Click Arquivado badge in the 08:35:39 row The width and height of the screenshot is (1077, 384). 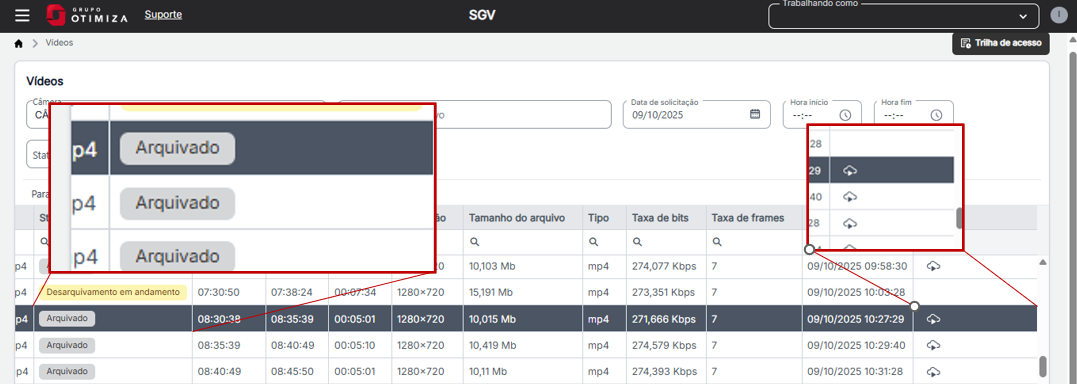[x=67, y=345]
